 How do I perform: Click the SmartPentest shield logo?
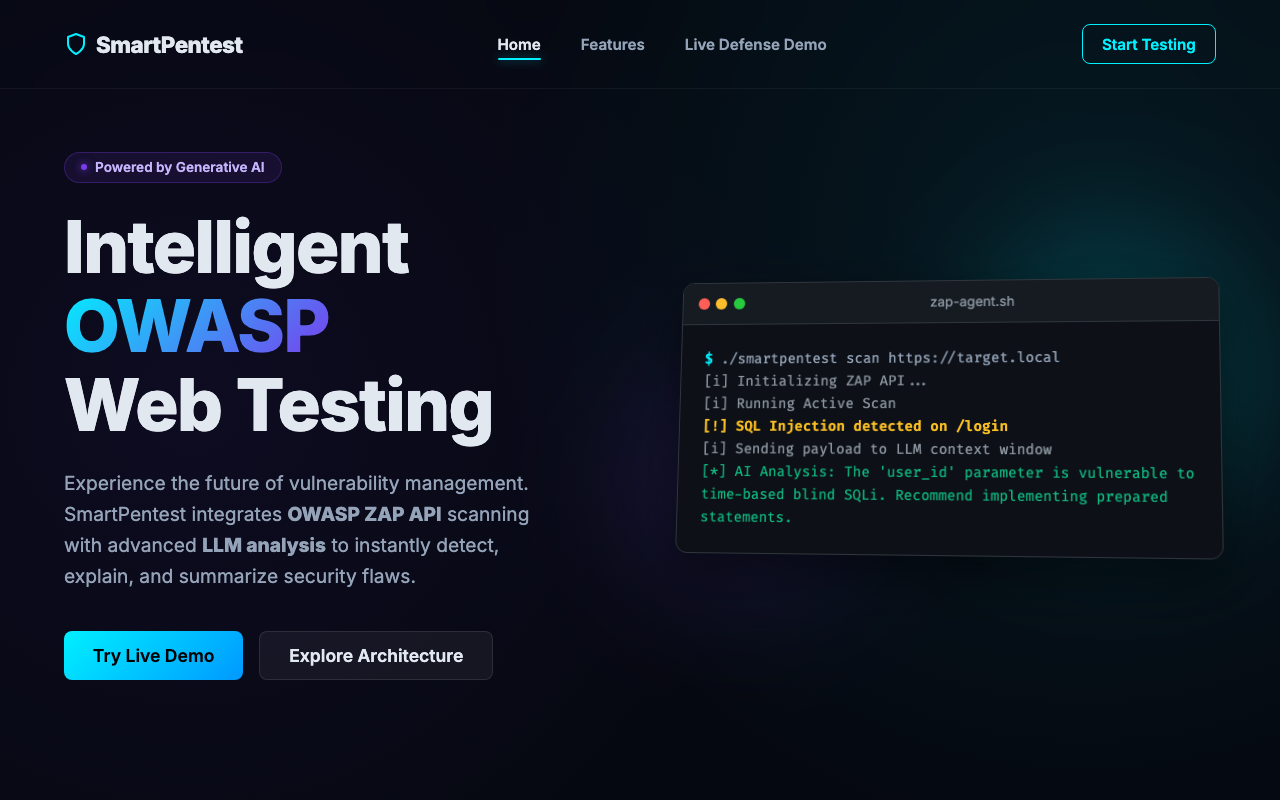(x=76, y=44)
